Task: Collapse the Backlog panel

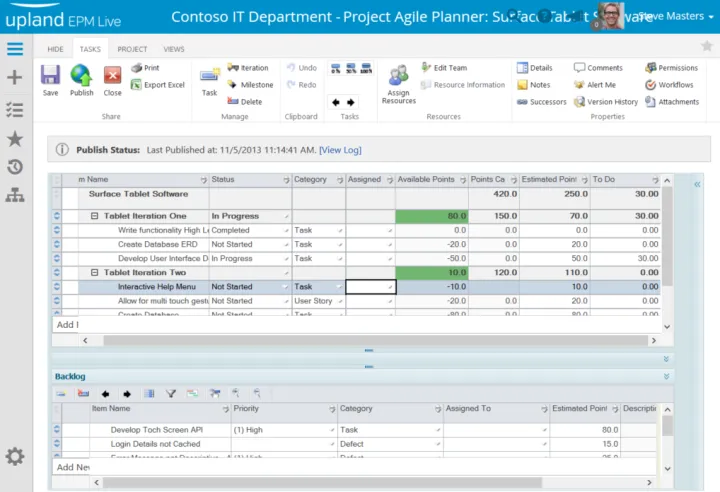Action: [666, 376]
